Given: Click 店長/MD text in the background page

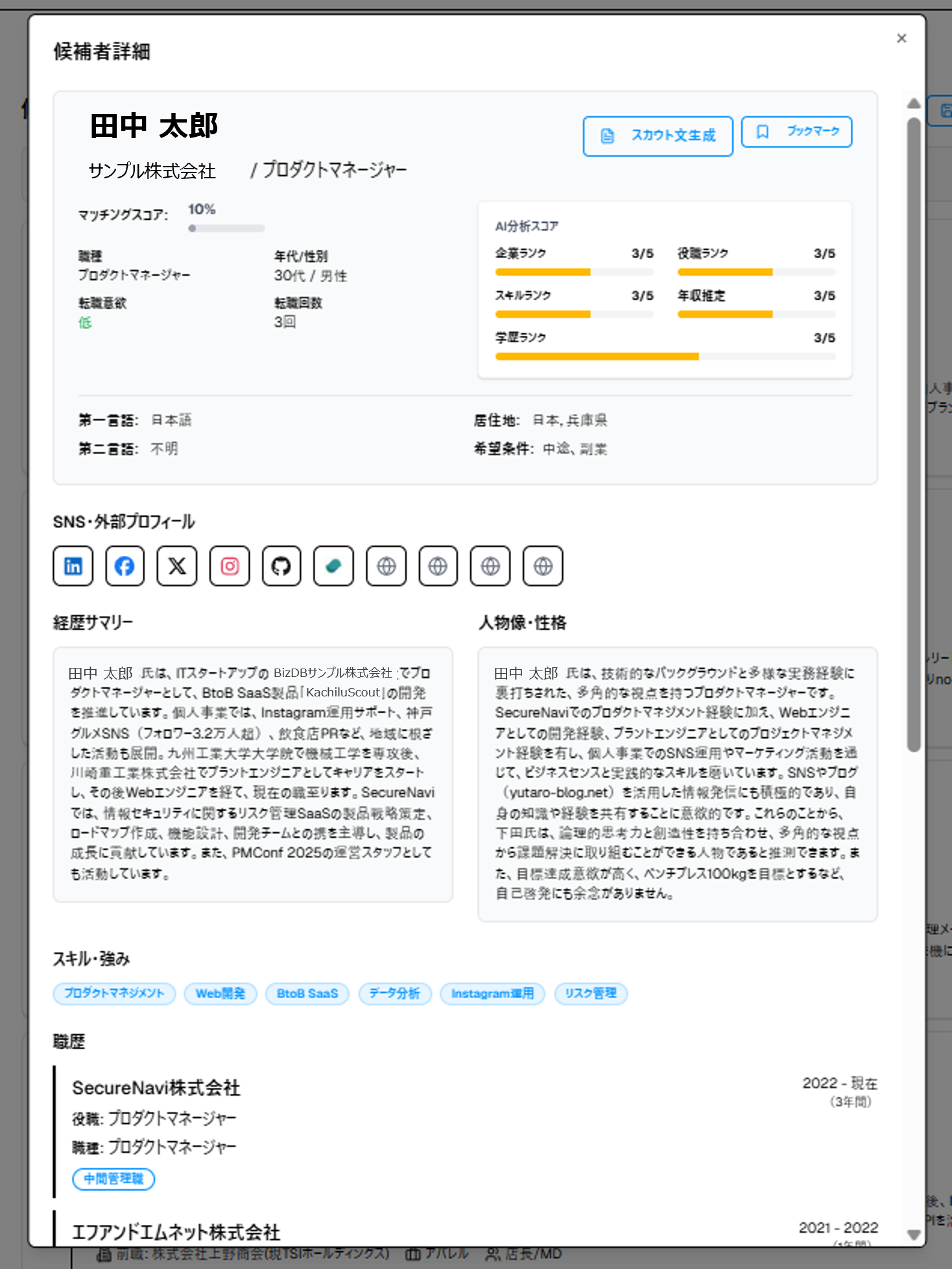Looking at the screenshot, I should click(533, 1254).
